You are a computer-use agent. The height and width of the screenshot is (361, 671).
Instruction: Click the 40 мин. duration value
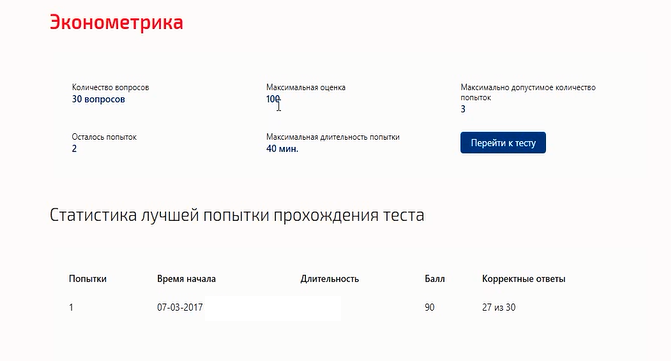[282, 149]
